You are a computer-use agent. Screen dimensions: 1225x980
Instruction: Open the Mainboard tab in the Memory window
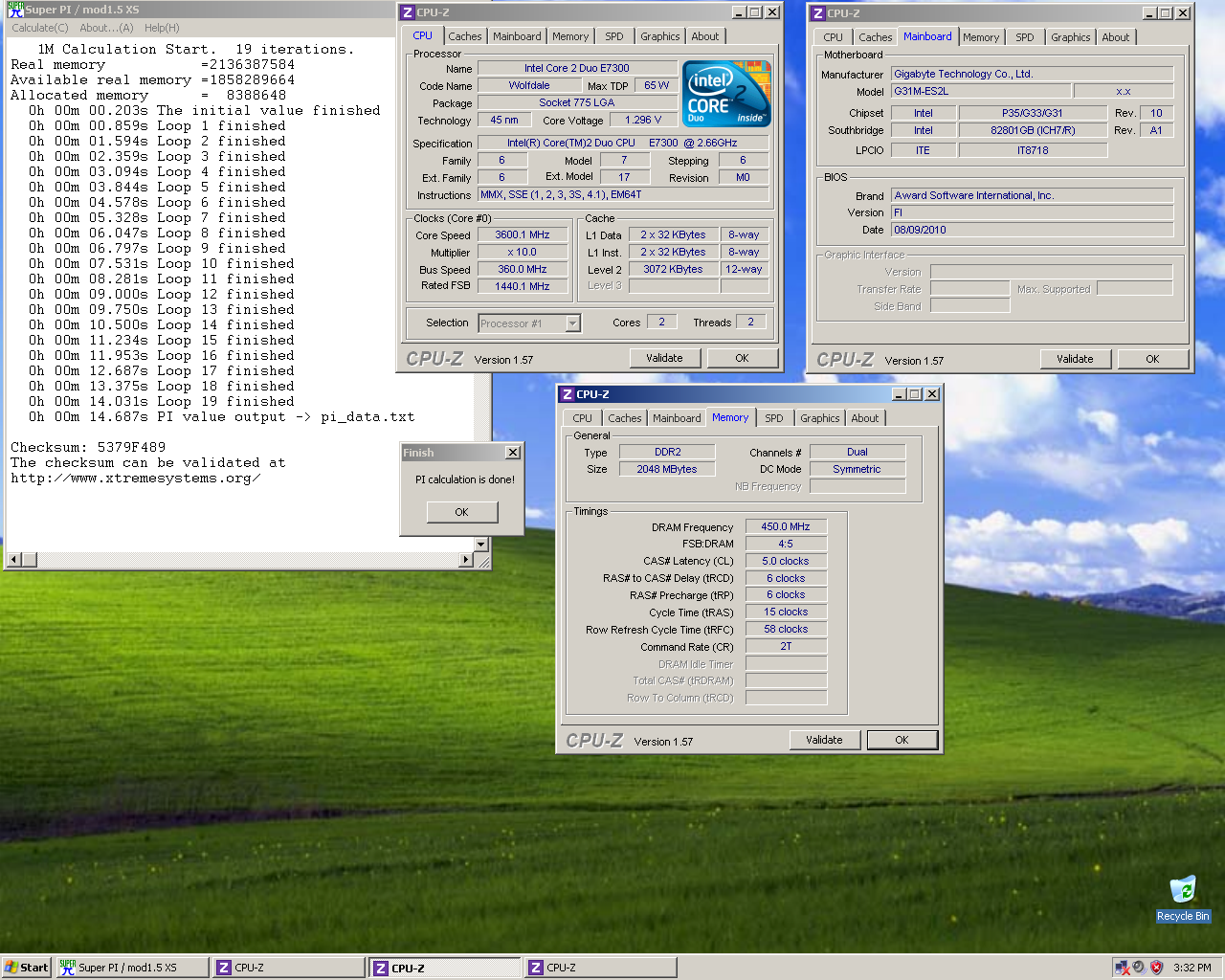pyautogui.click(x=677, y=418)
